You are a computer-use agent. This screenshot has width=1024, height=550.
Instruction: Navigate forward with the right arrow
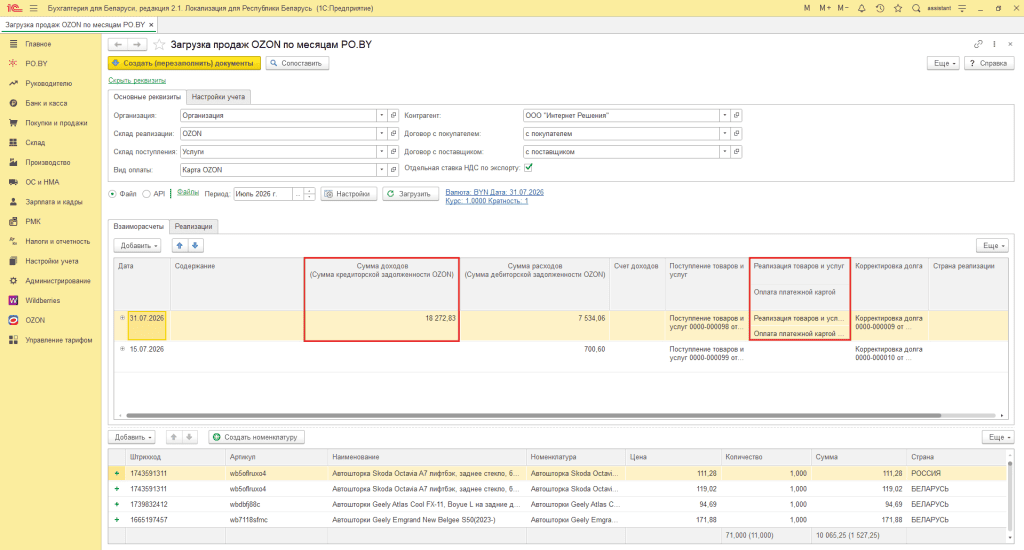(x=137, y=44)
